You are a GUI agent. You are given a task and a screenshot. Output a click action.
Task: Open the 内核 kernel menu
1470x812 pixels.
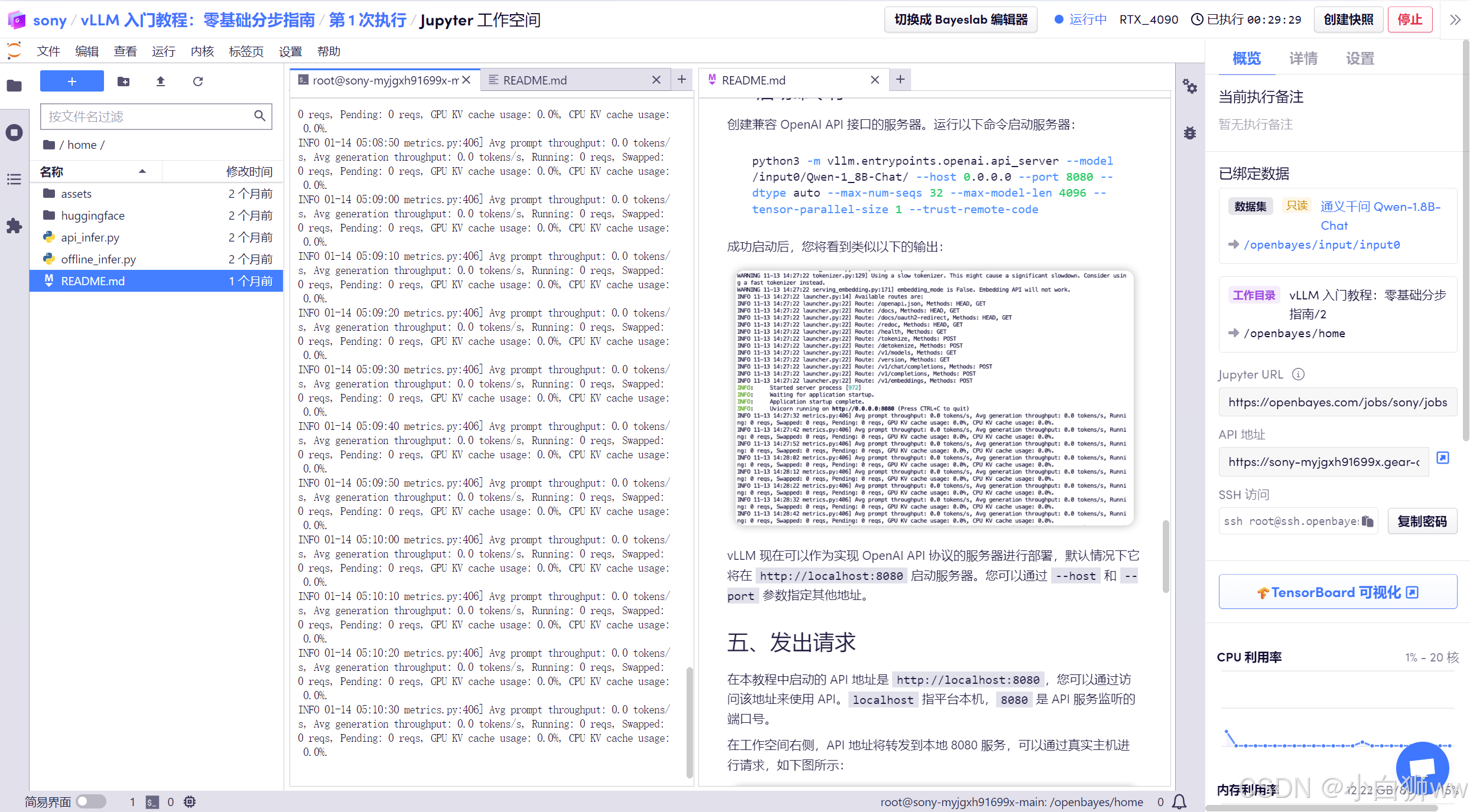(x=202, y=51)
